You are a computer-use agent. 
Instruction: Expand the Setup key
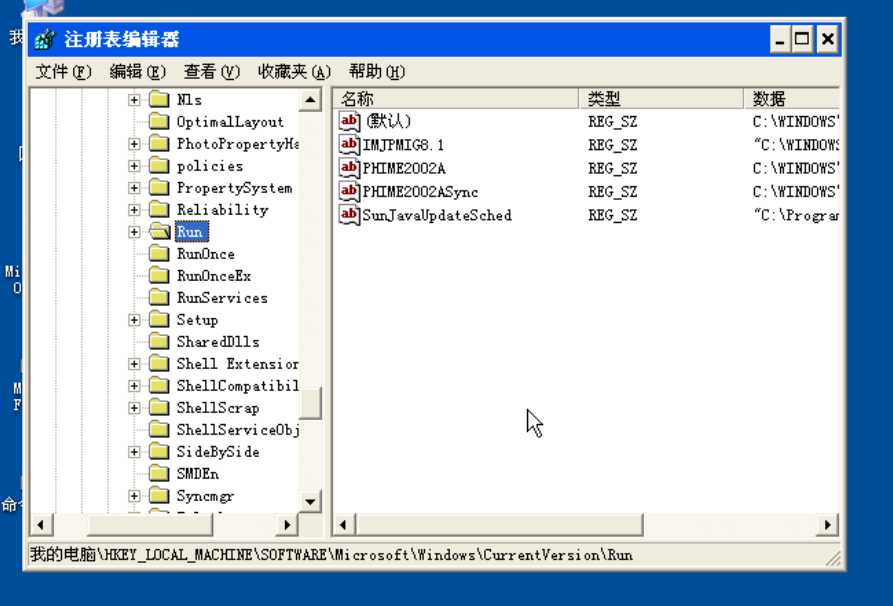click(x=134, y=320)
